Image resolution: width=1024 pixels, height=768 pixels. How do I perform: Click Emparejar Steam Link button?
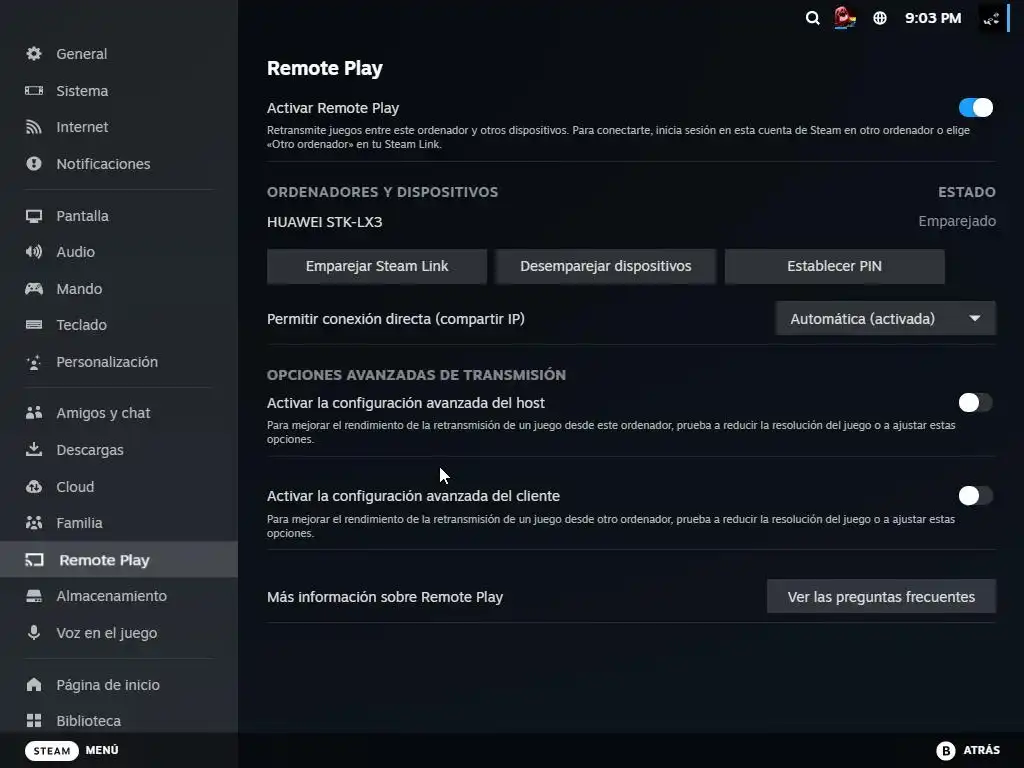coord(377,266)
